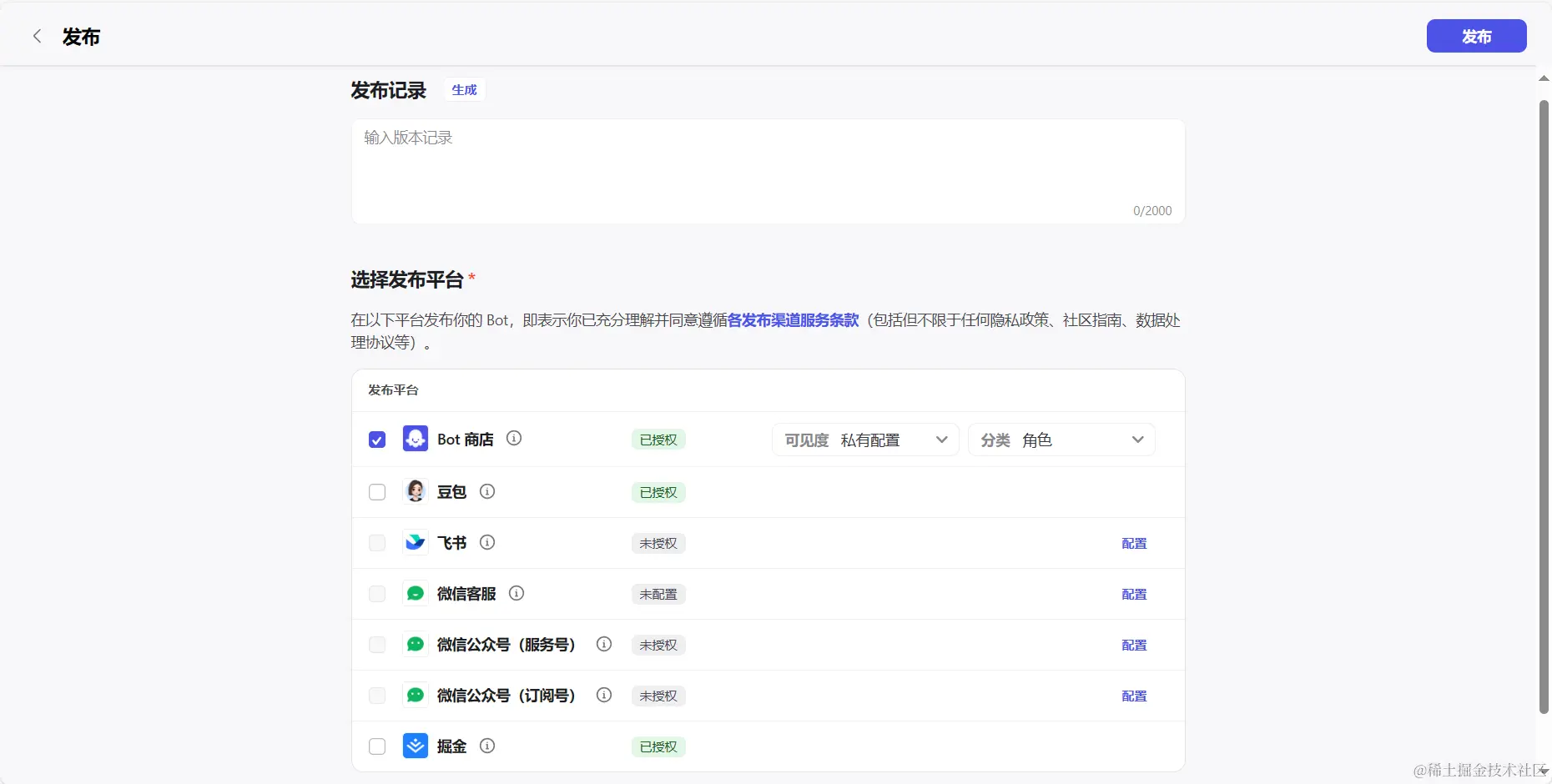Click the vertical page scrollbar
The image size is (1552, 784).
[x=1544, y=407]
